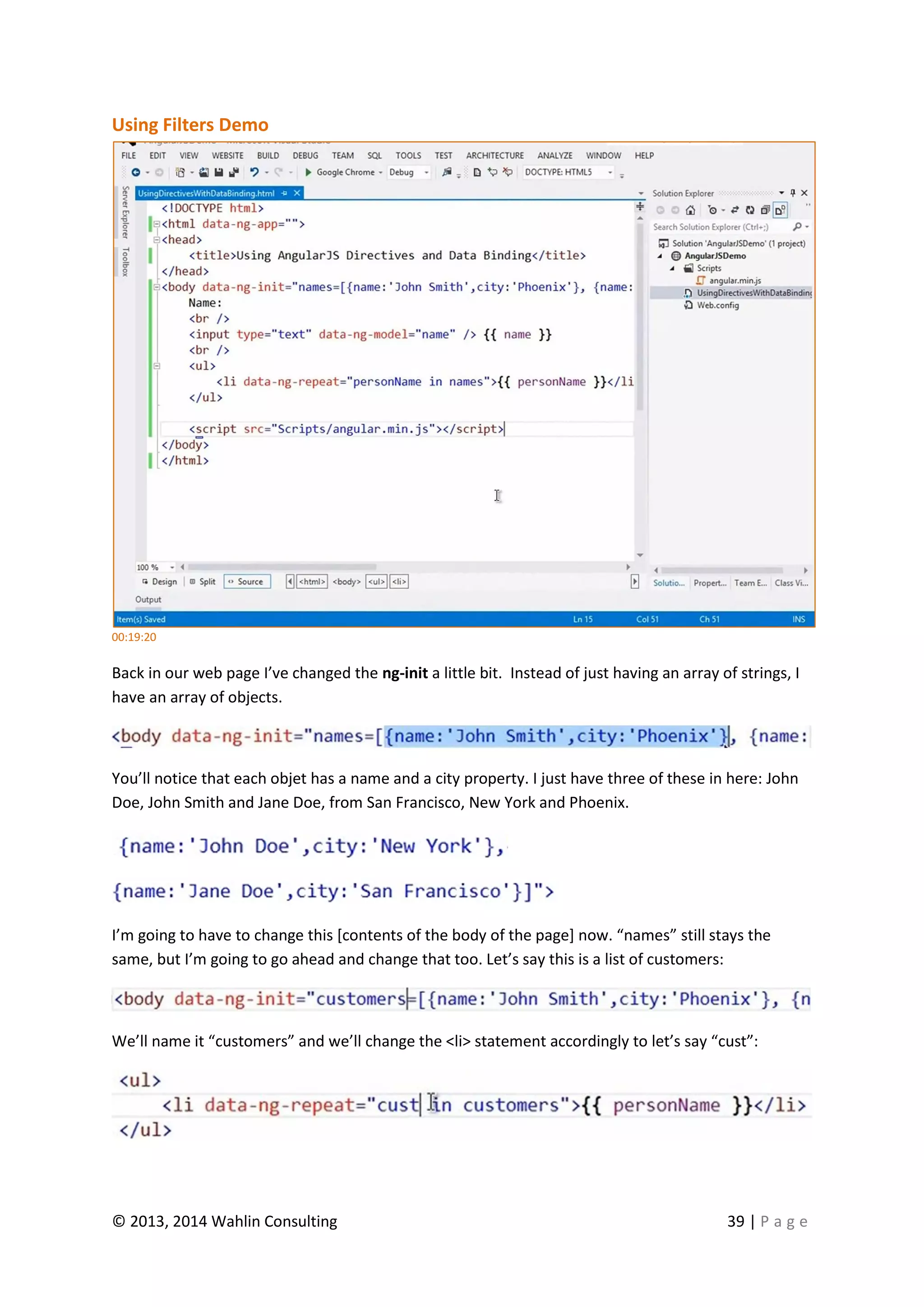
Task: Close the UsingDirectivesWithDataBinding.html tab
Action: [x=296, y=194]
